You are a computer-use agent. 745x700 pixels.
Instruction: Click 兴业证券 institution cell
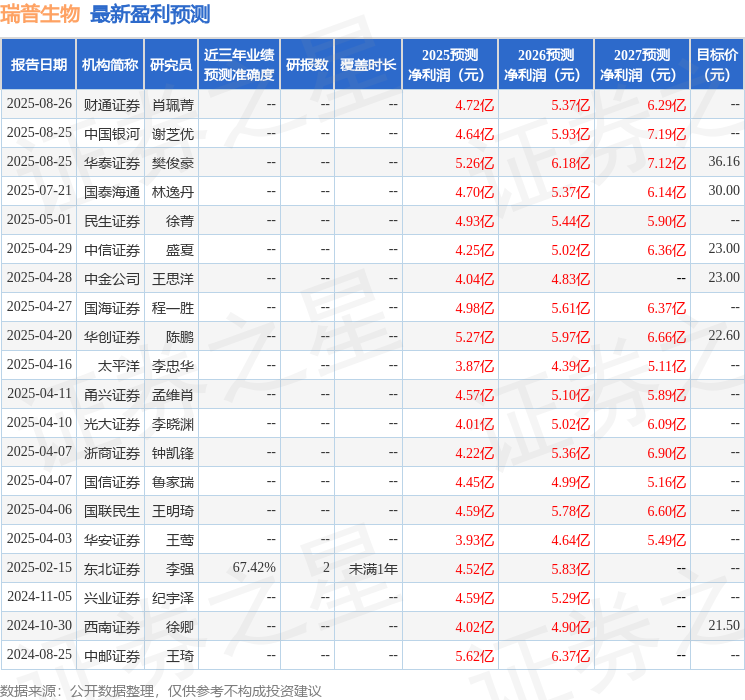pyautogui.click(x=112, y=598)
